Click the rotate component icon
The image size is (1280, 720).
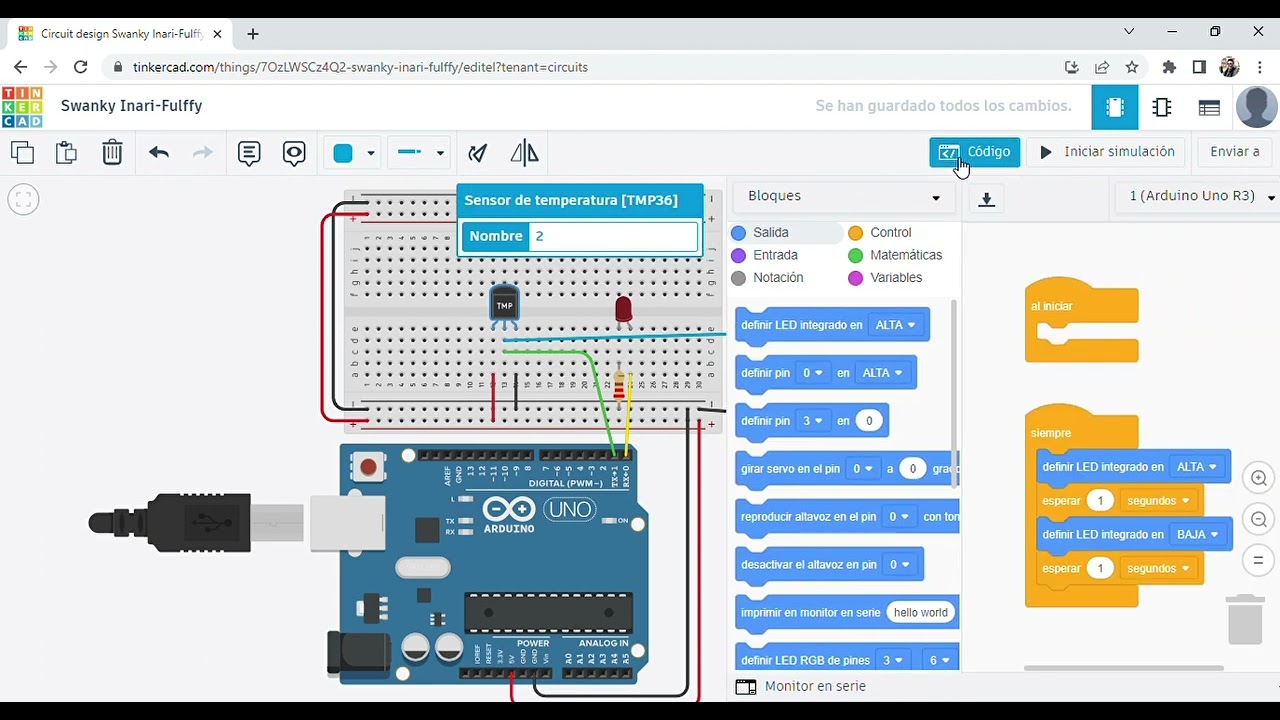tap(478, 153)
